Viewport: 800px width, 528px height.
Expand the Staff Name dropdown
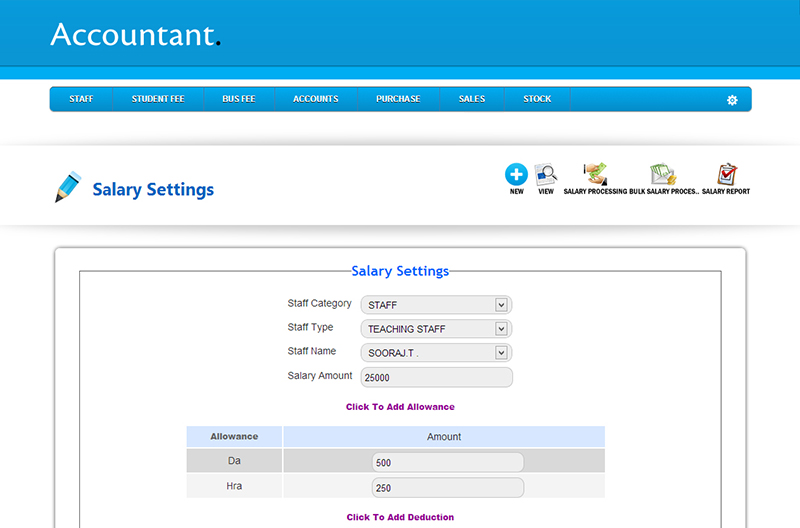coord(436,353)
